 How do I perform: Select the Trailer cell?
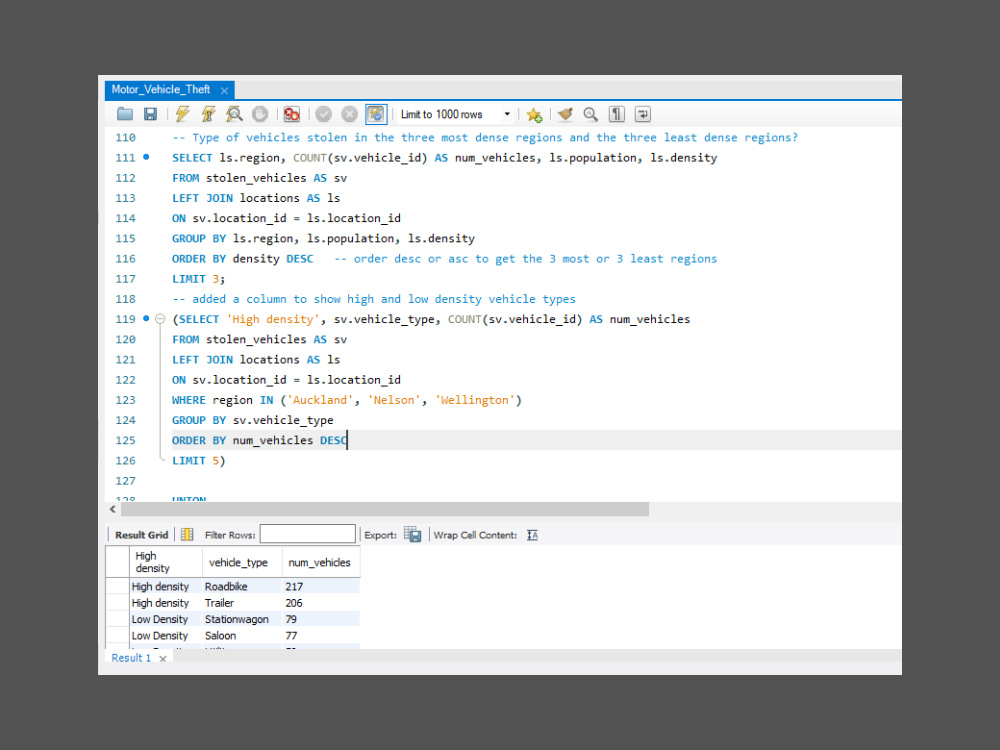[242, 603]
